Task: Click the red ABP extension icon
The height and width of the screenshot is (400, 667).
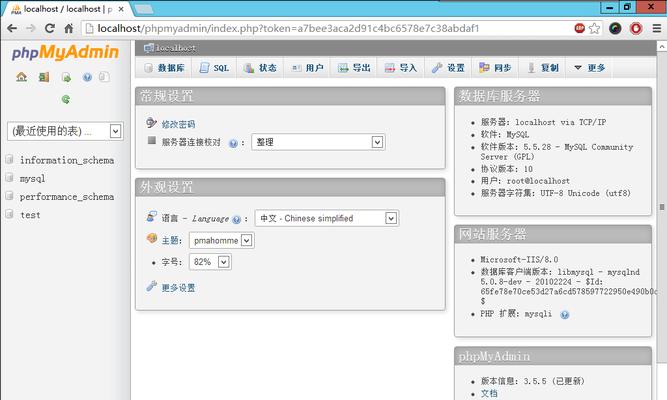Action: [x=579, y=28]
